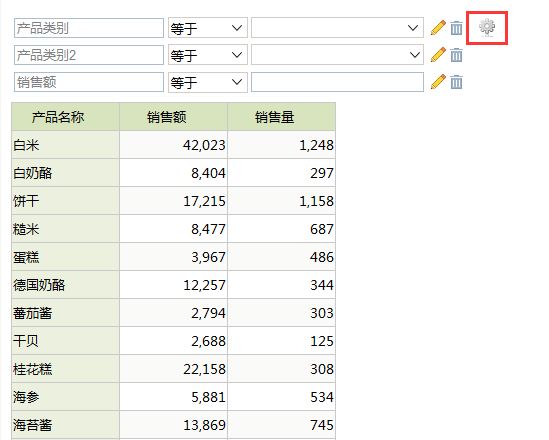Click the 产品名称 column header
Screen dimensions: 549x440
coord(65,117)
